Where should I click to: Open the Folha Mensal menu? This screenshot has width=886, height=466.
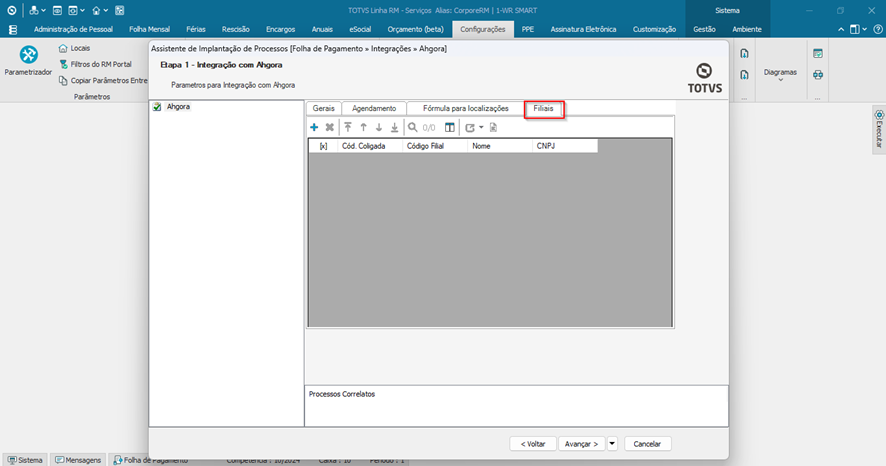149,29
